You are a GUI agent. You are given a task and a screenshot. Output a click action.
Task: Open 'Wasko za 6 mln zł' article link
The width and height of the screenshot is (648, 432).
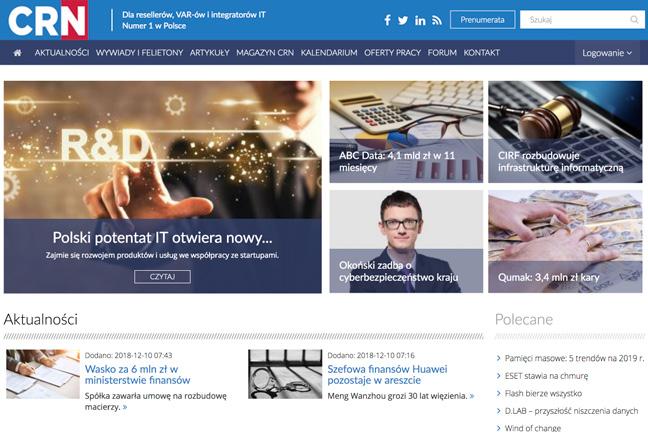click(137, 375)
